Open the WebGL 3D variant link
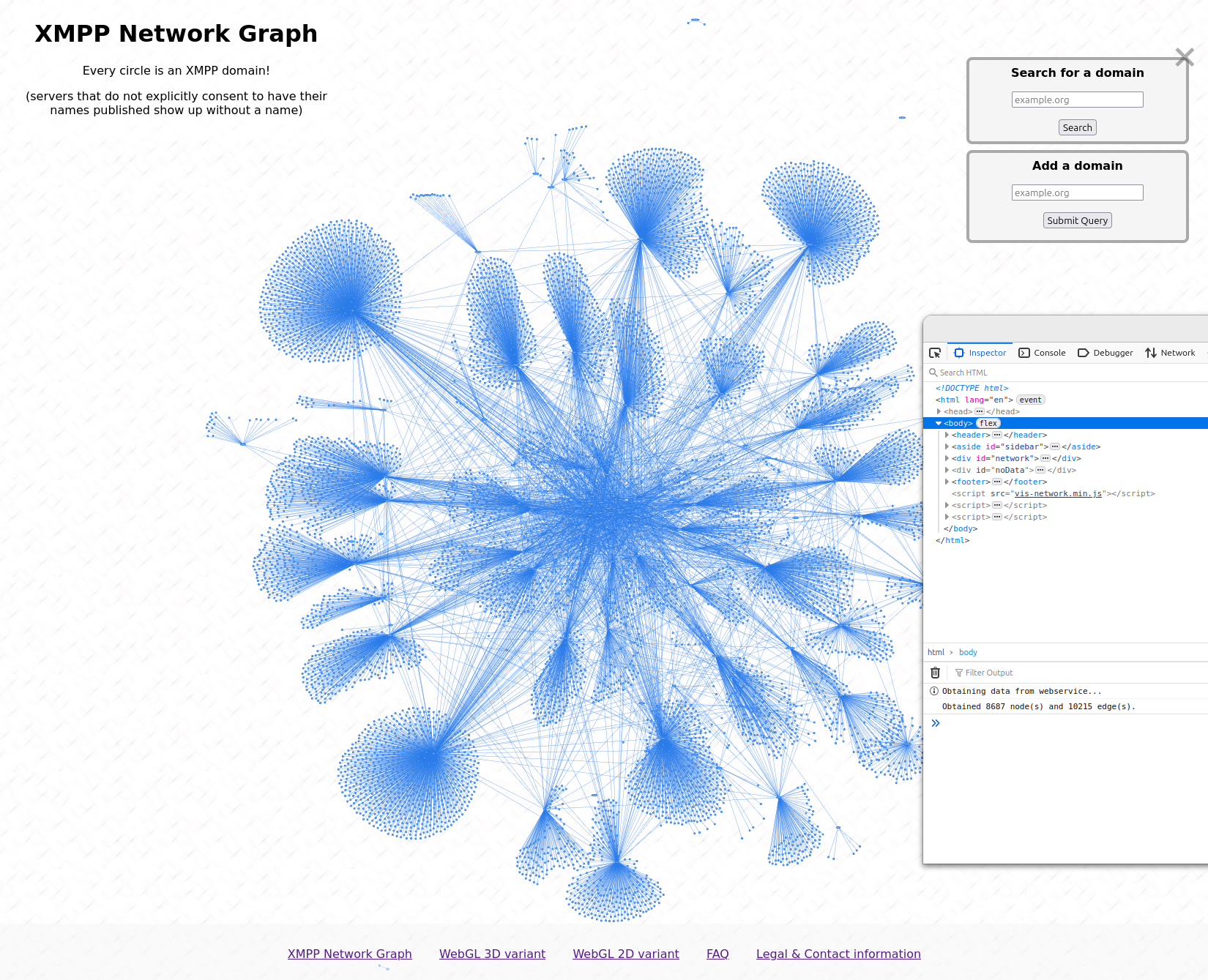The width and height of the screenshot is (1208, 980). coord(492,954)
